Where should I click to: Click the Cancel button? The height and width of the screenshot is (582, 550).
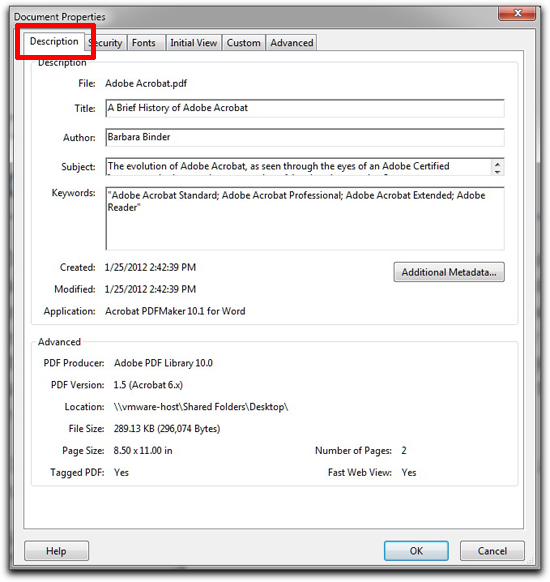(x=492, y=551)
